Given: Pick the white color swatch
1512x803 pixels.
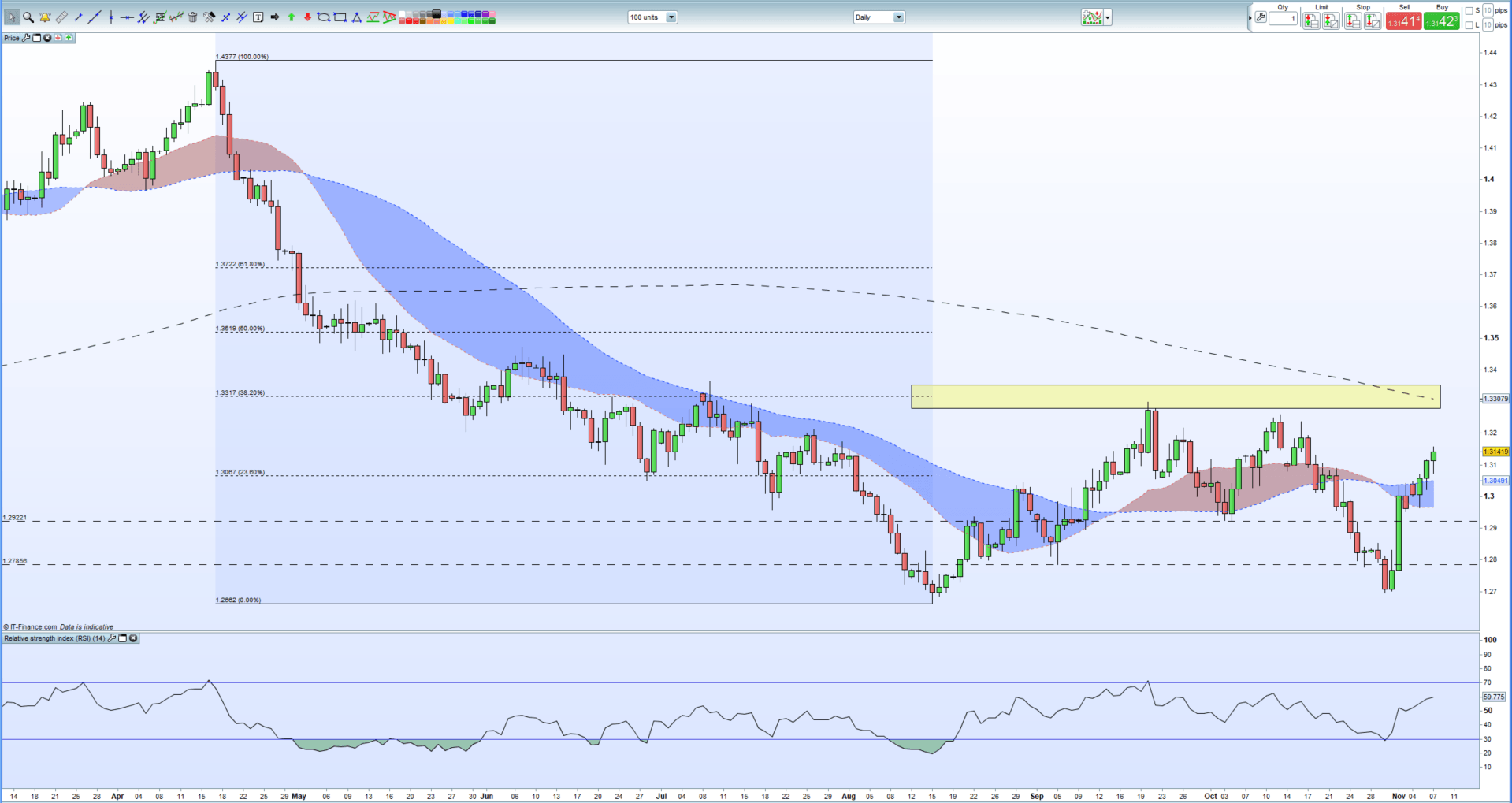Looking at the screenshot, I should tap(401, 13).
